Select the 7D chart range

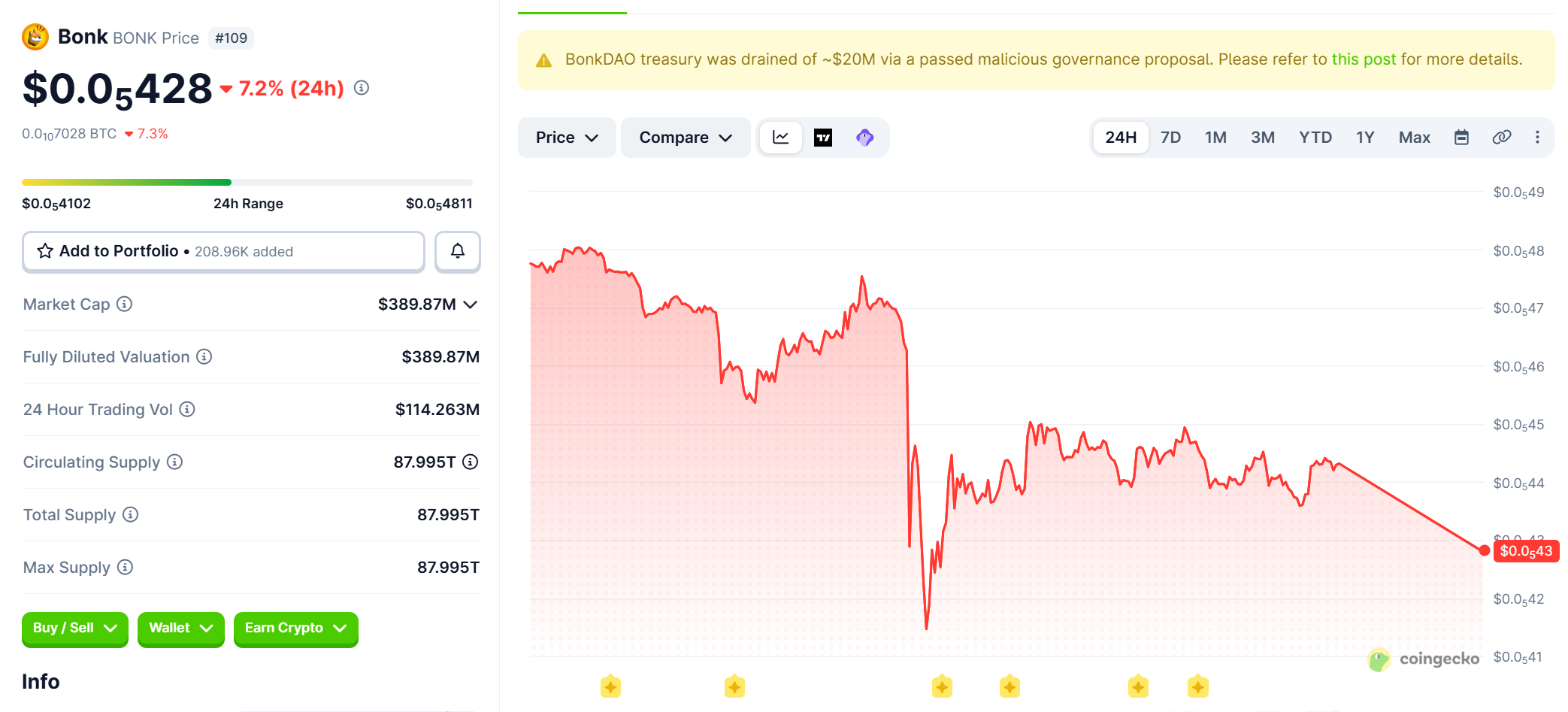pos(1170,138)
